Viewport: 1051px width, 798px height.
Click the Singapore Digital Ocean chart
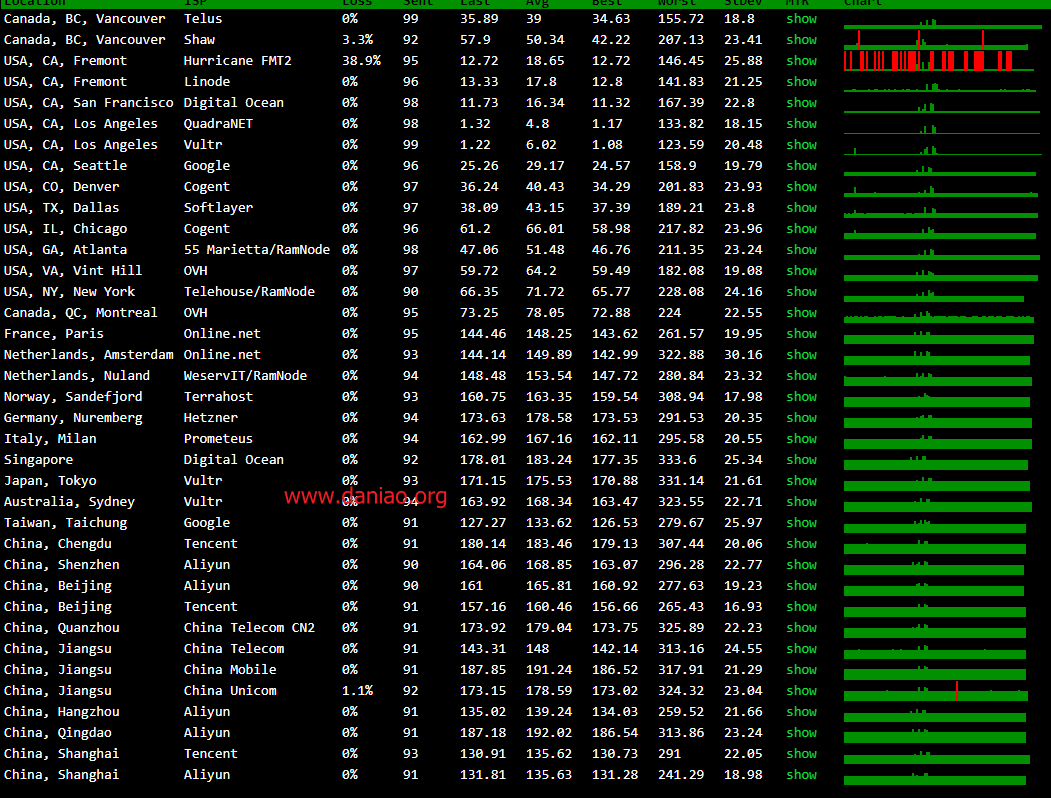(936, 462)
